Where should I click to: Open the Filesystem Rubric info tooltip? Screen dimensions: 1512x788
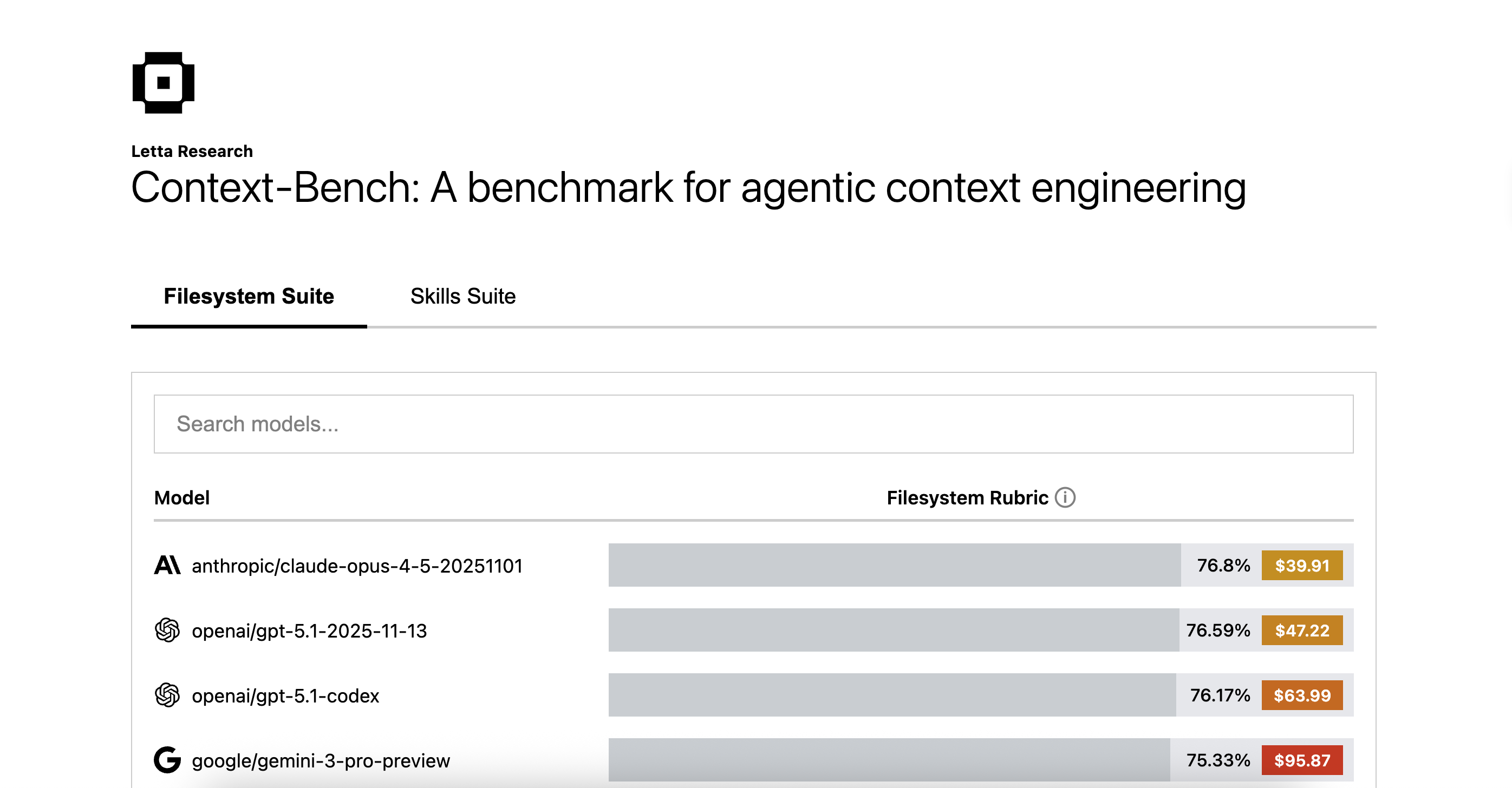[1065, 497]
